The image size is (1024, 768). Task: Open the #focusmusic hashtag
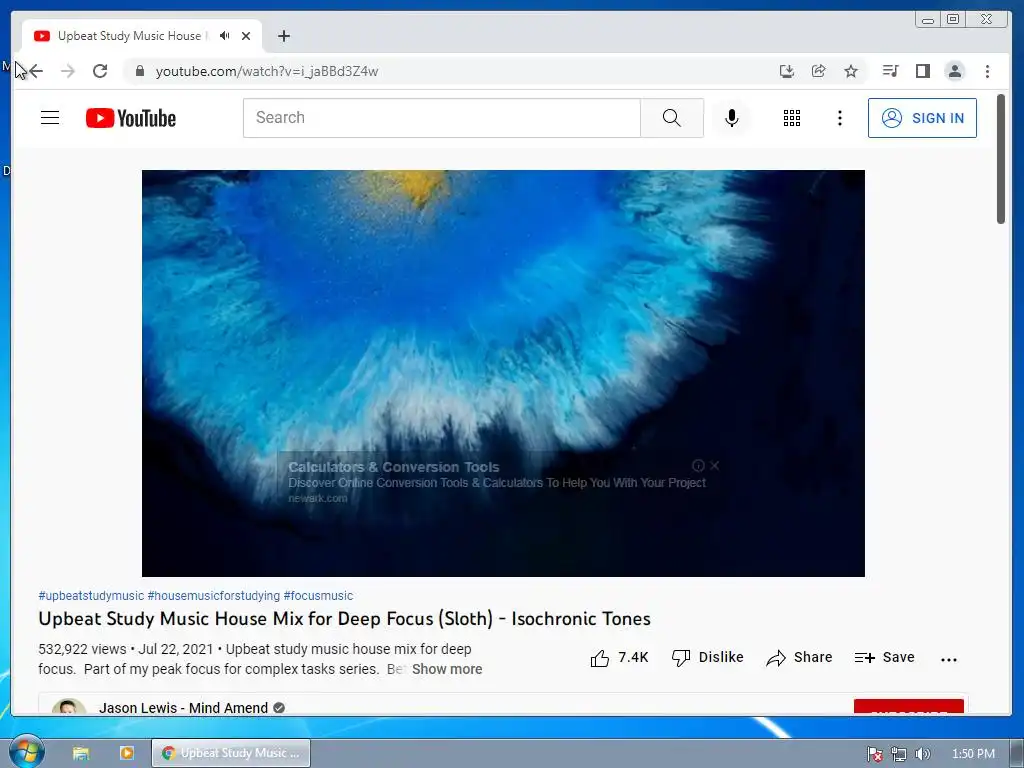coord(318,596)
